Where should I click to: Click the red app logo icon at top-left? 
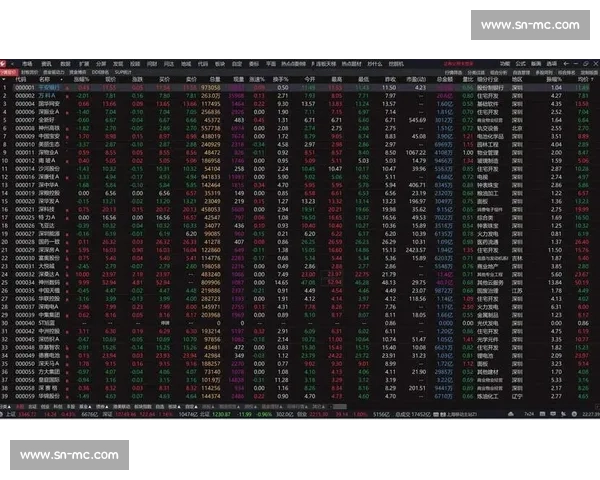3,64
